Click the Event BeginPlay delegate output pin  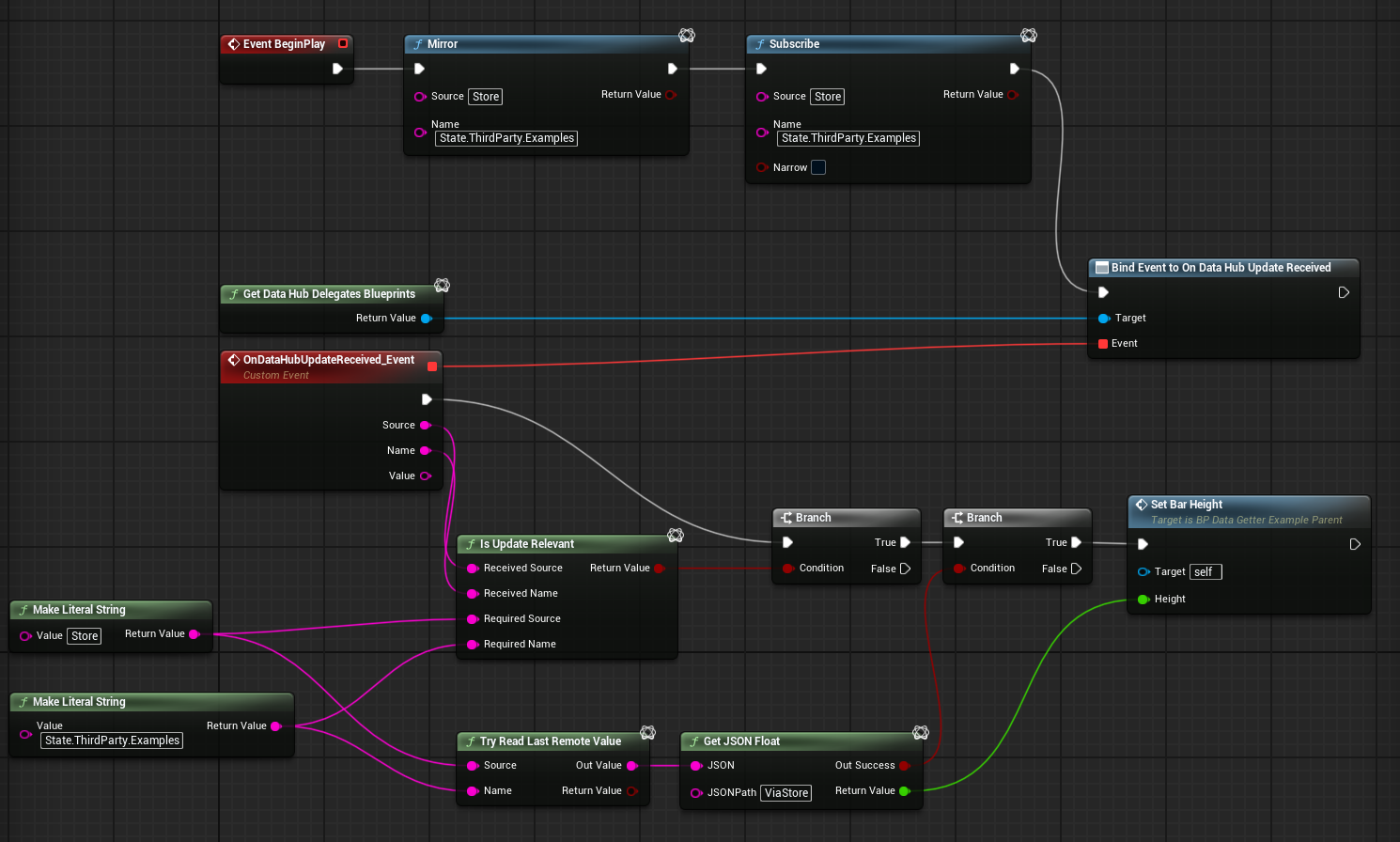tap(343, 43)
